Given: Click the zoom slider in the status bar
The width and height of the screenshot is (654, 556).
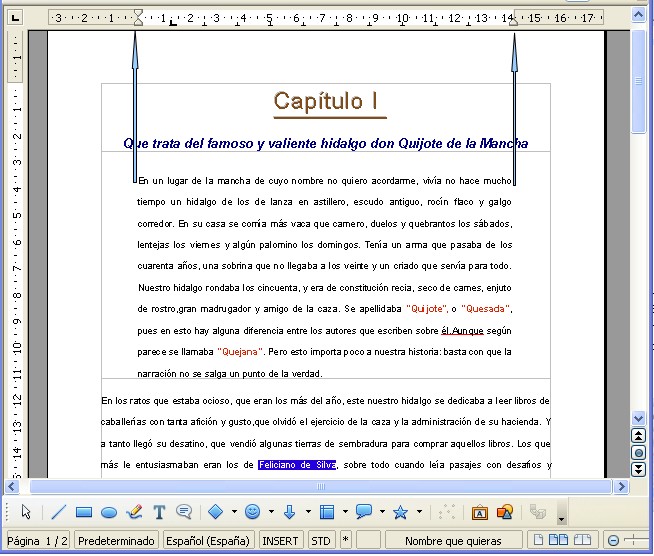Looking at the screenshot, I should coord(636,541).
